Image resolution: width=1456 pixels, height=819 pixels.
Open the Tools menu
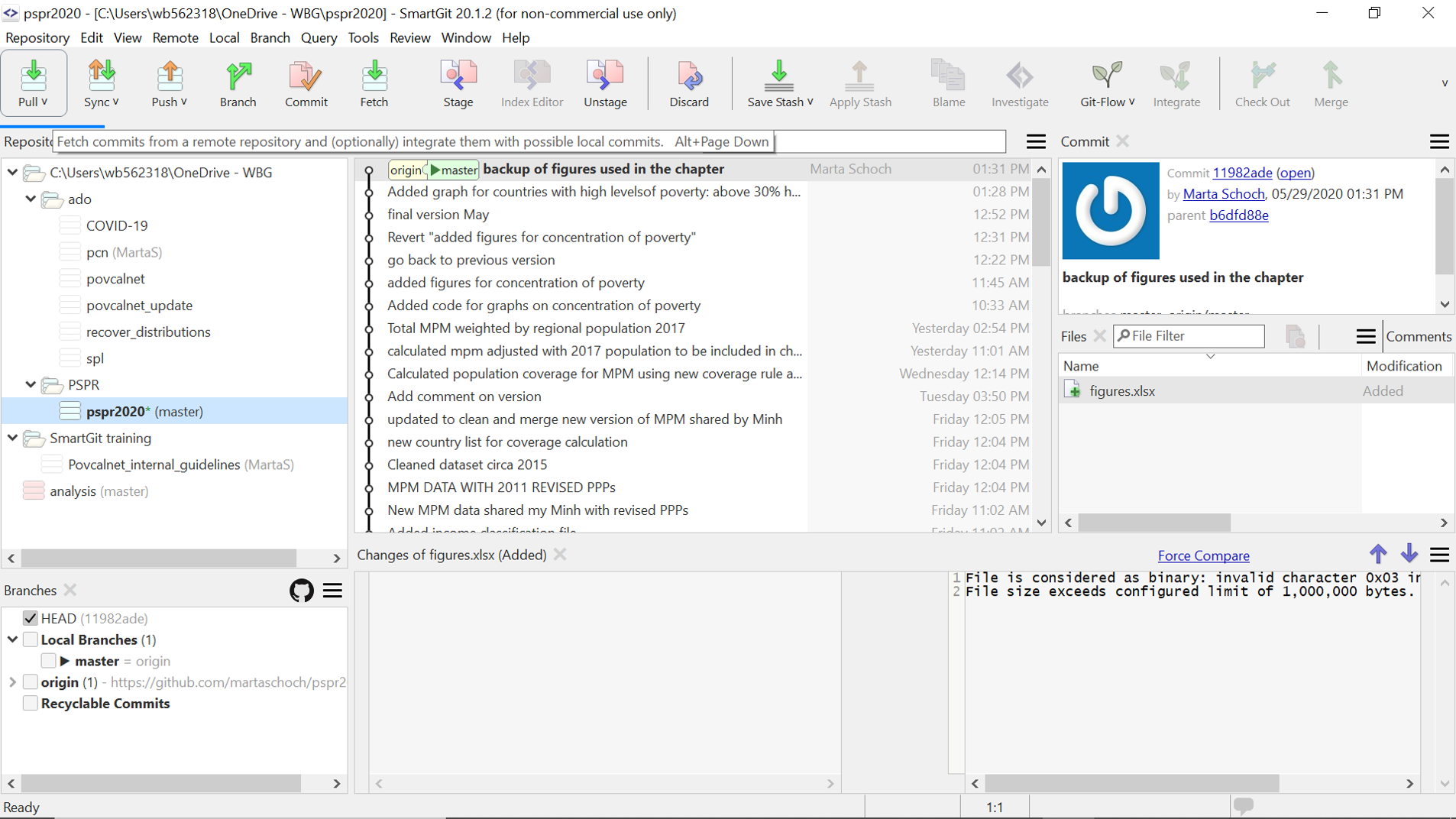pos(363,37)
